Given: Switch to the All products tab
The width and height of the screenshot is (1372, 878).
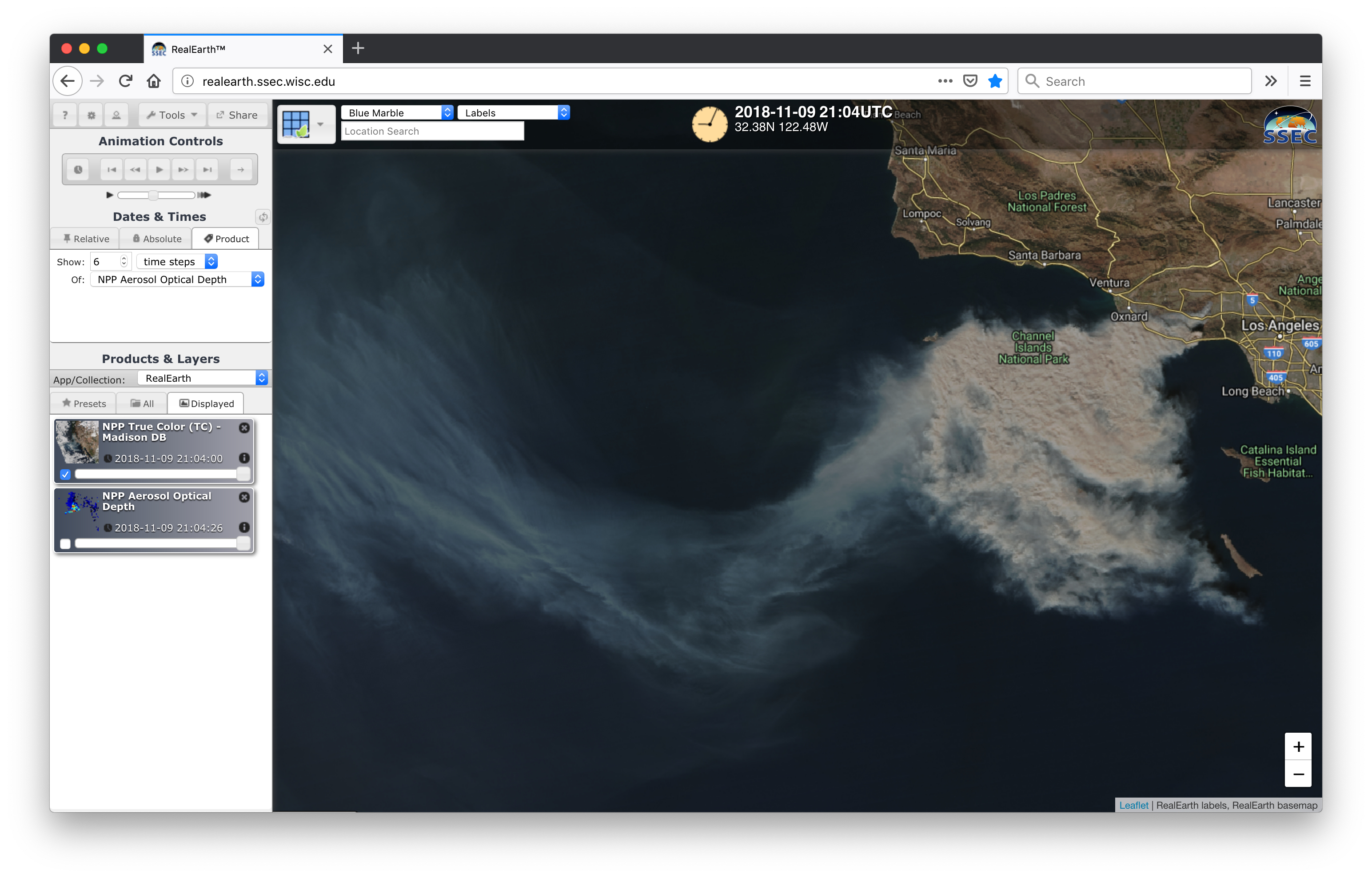Looking at the screenshot, I should point(142,403).
